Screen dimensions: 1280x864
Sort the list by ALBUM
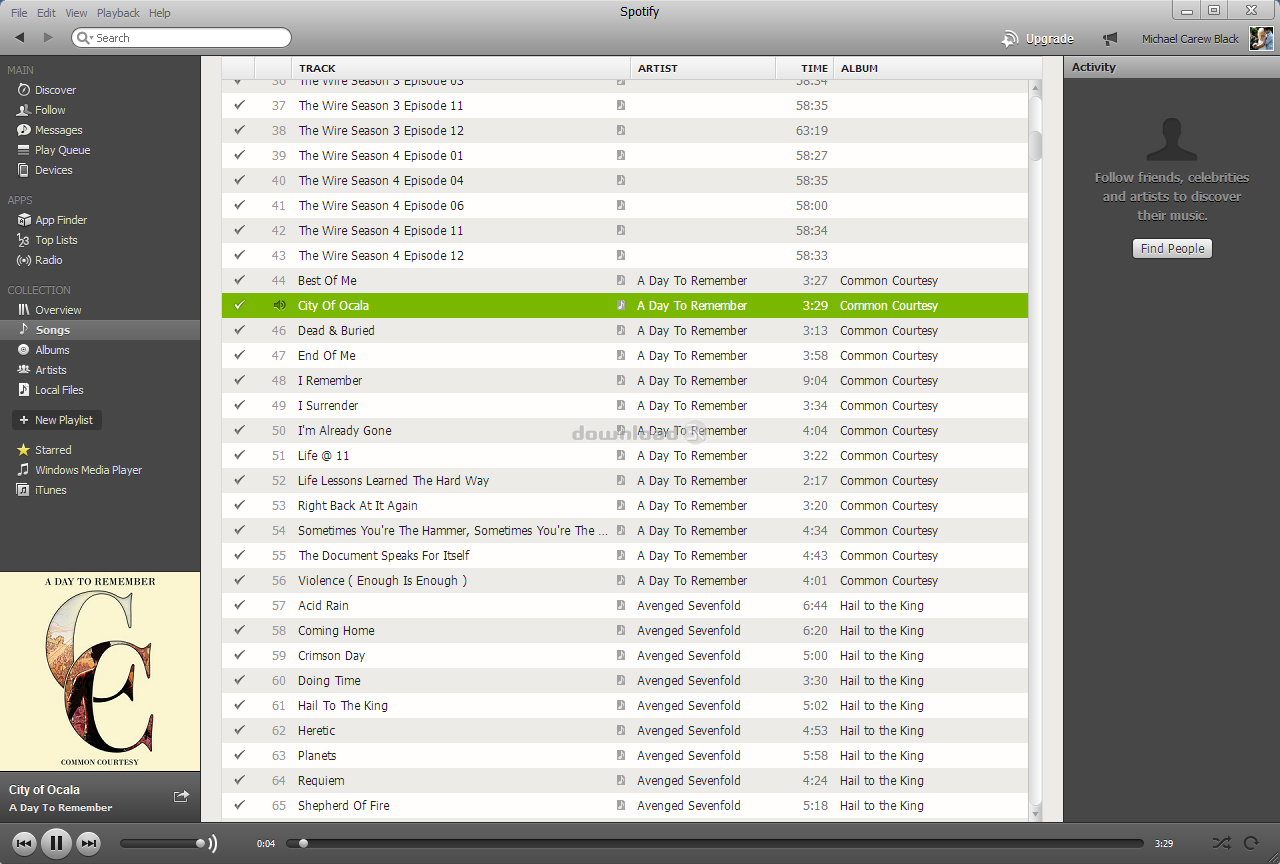pyautogui.click(x=860, y=67)
